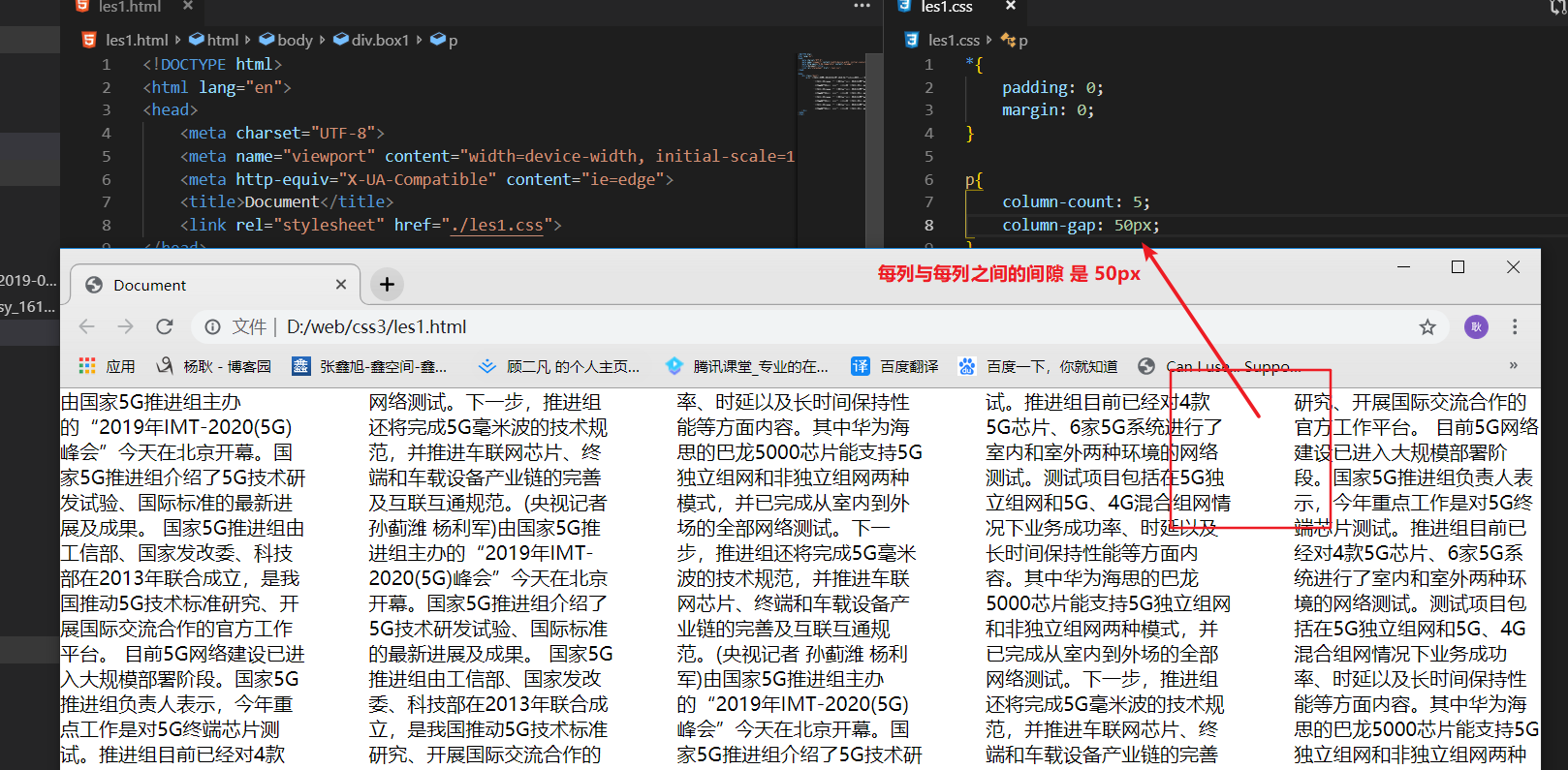Open the 张鑫旭-鑫空间 bookmark
The image size is (1568, 770).
pyautogui.click(x=370, y=366)
